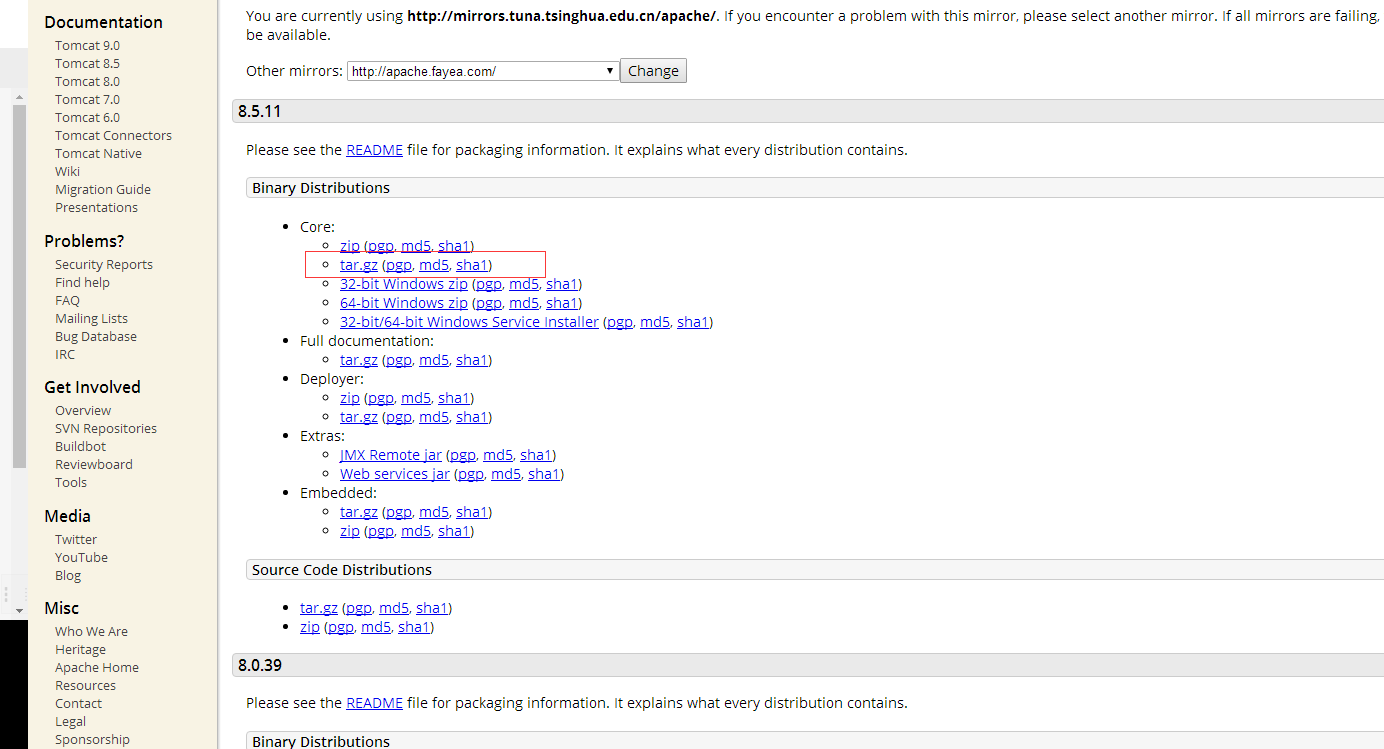Open the Get Involved Overview link
The image size is (1384, 749).
[x=83, y=411]
